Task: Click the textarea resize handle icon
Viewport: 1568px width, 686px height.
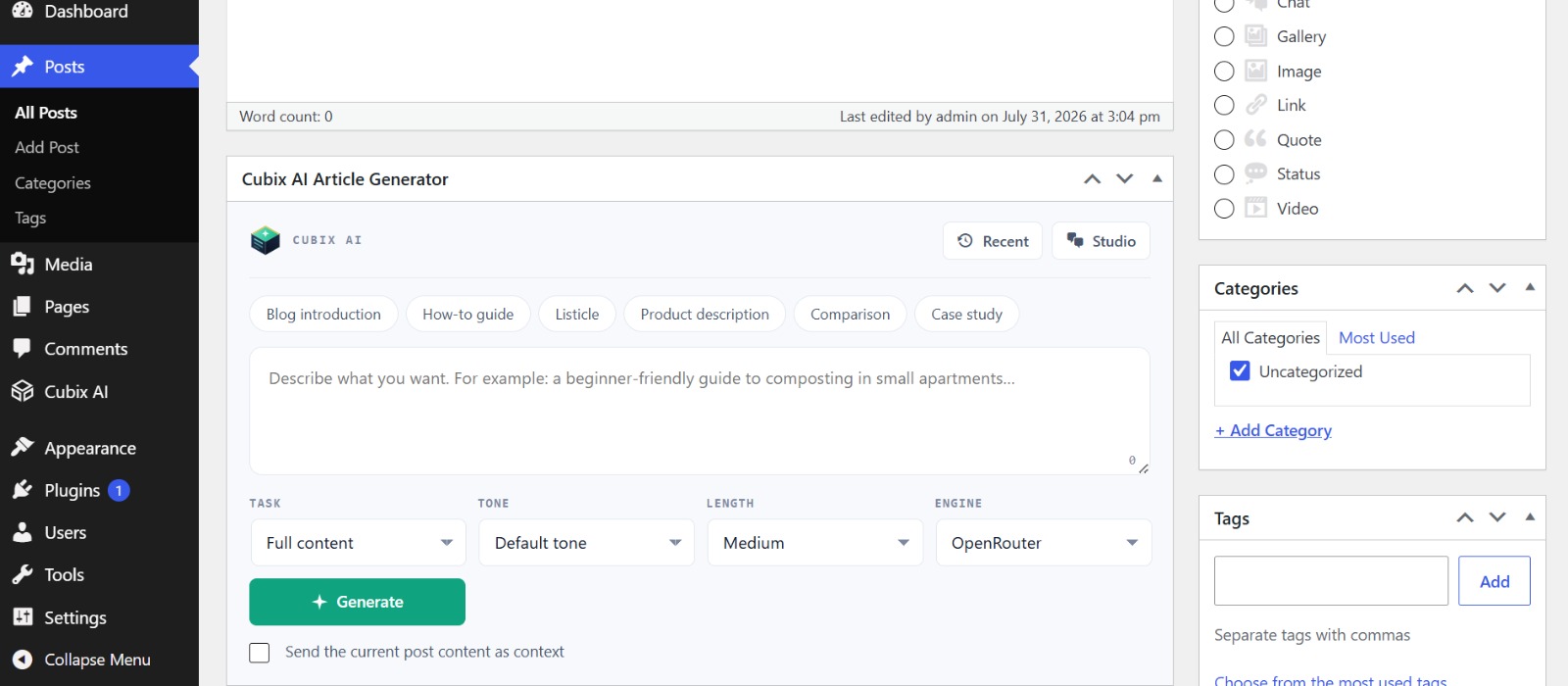Action: [x=1143, y=468]
